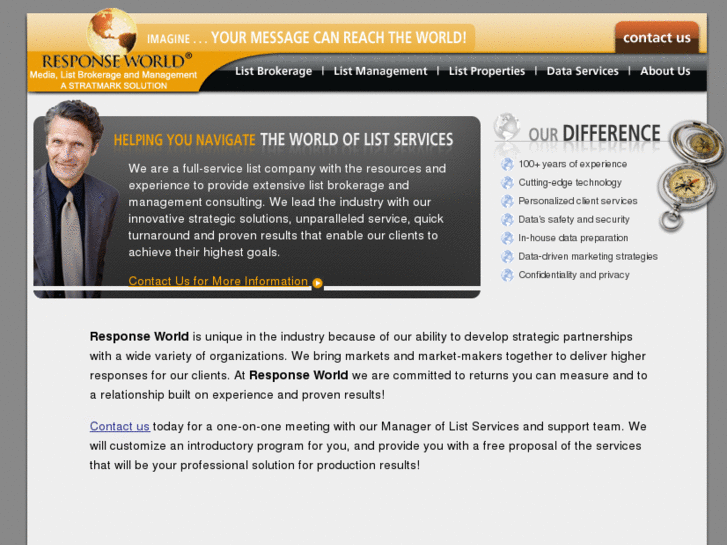
Task: Navigate to About Us
Action: coord(665,71)
